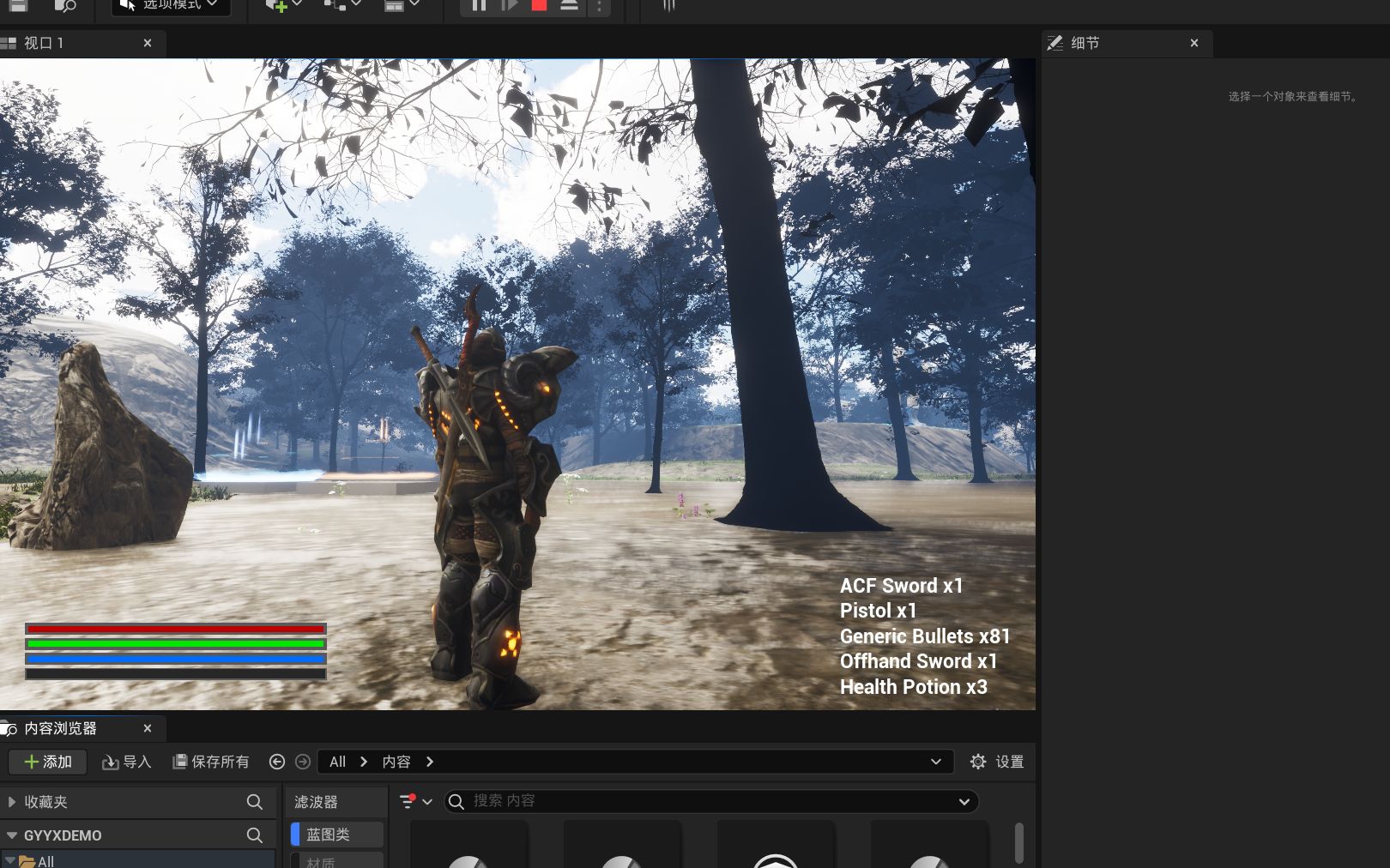Click the 添加 add button

tap(48, 762)
